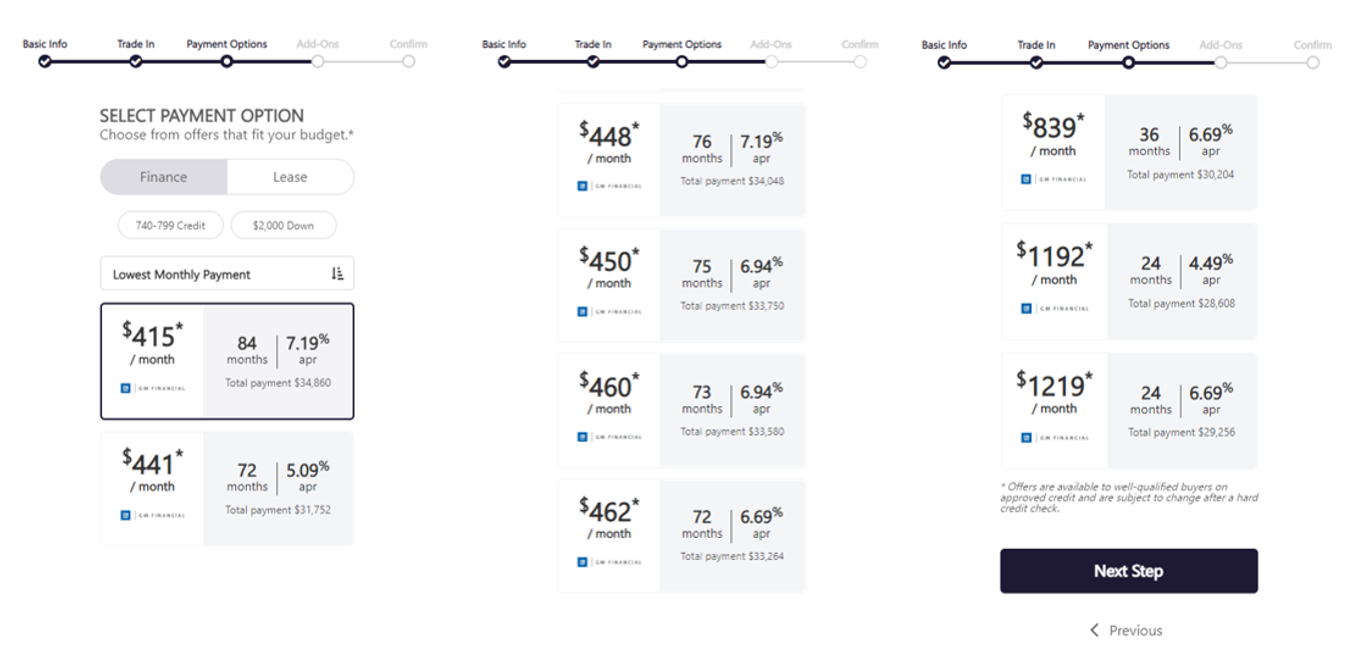Viewport: 1355px width, 656px height.
Task: Click the Add-Ons marker on rightmost progress bar
Action: pos(1221,62)
